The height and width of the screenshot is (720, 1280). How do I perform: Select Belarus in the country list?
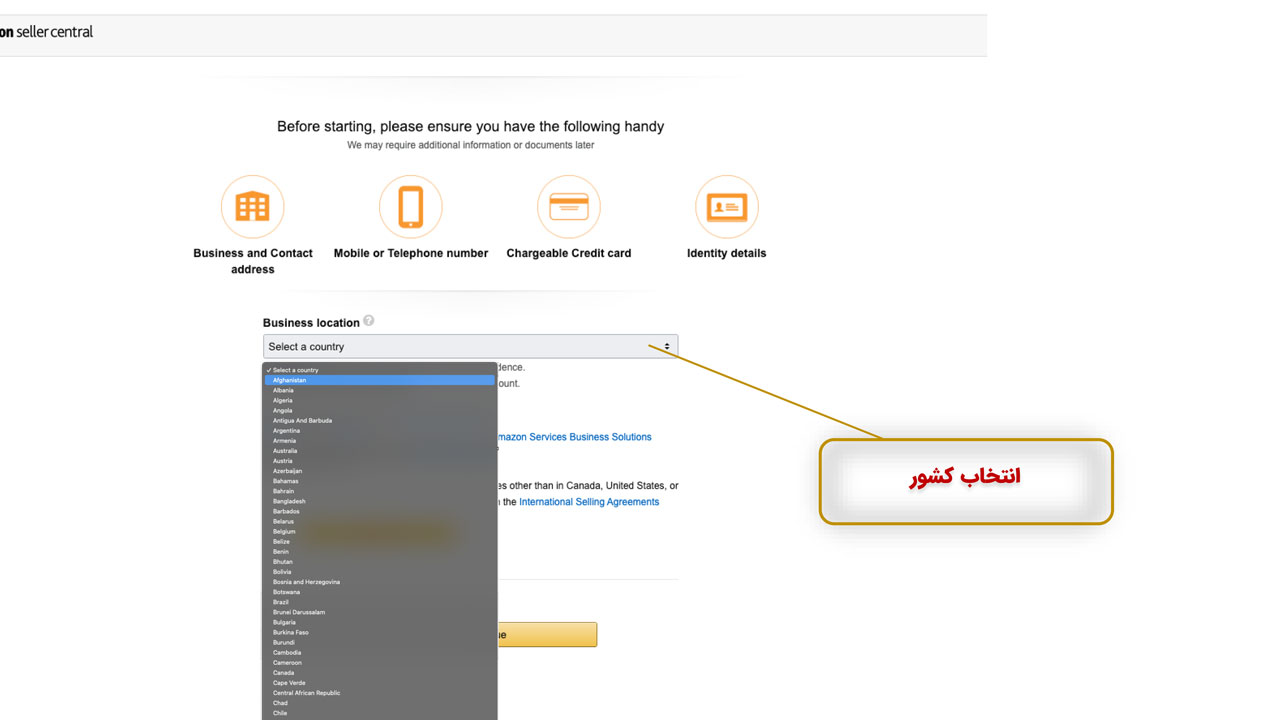[380, 521]
